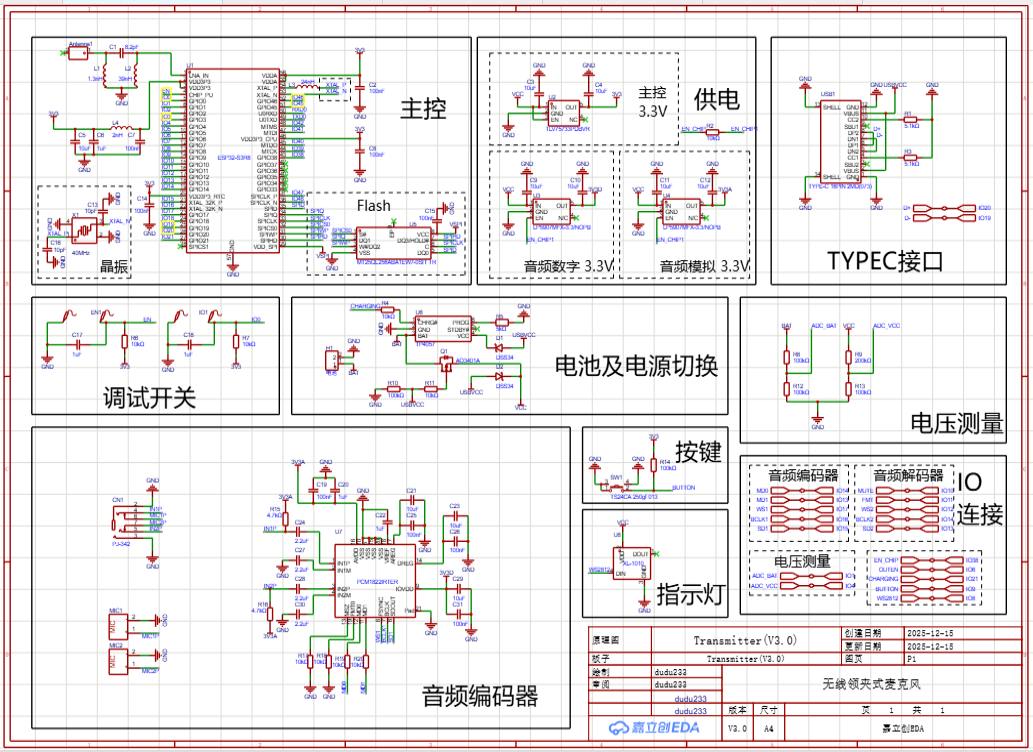1033x752 pixels.
Task: Click the MIC1 microphone connector symbol
Action: 116,625
